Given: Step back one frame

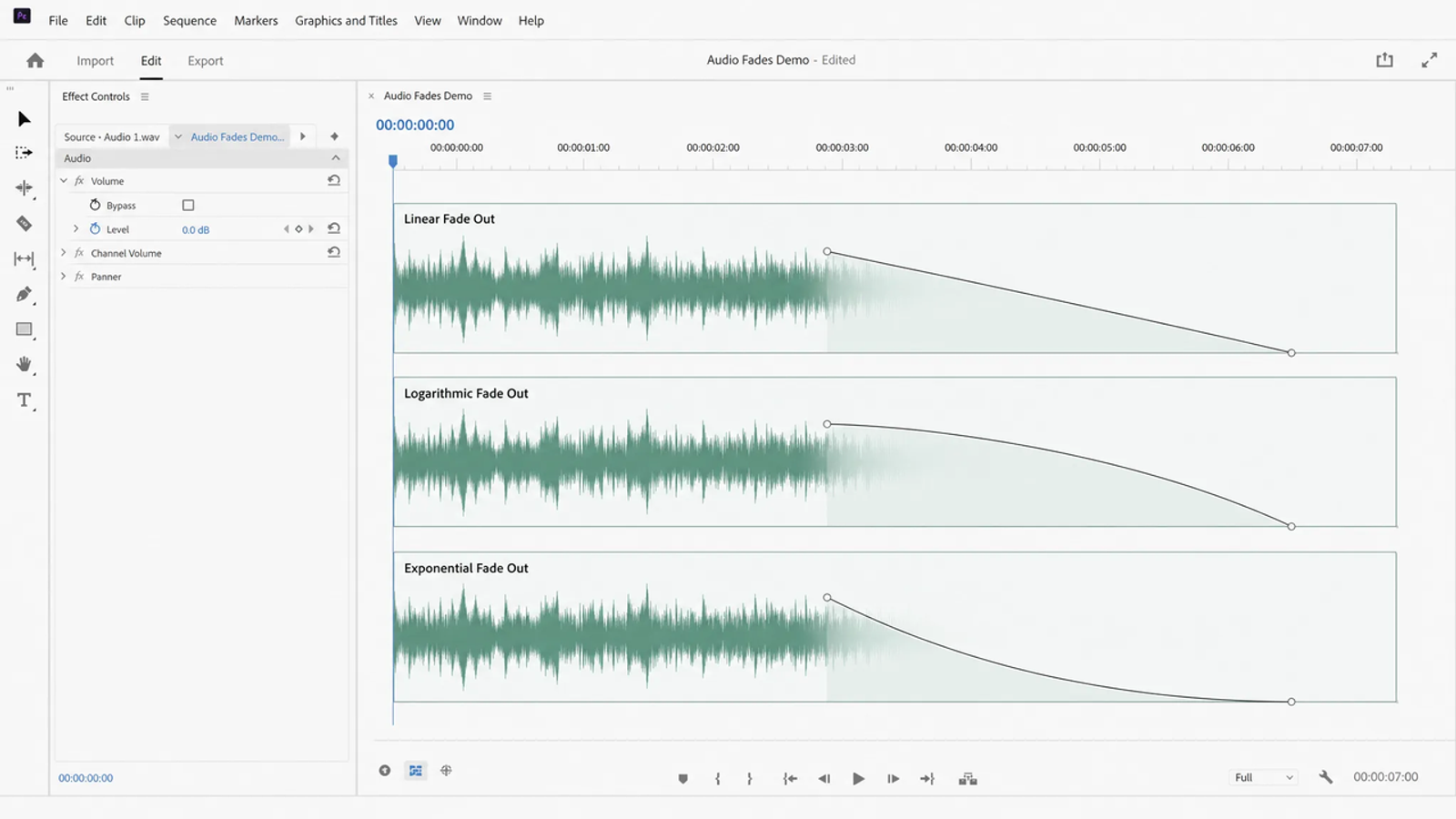Looking at the screenshot, I should tap(824, 779).
